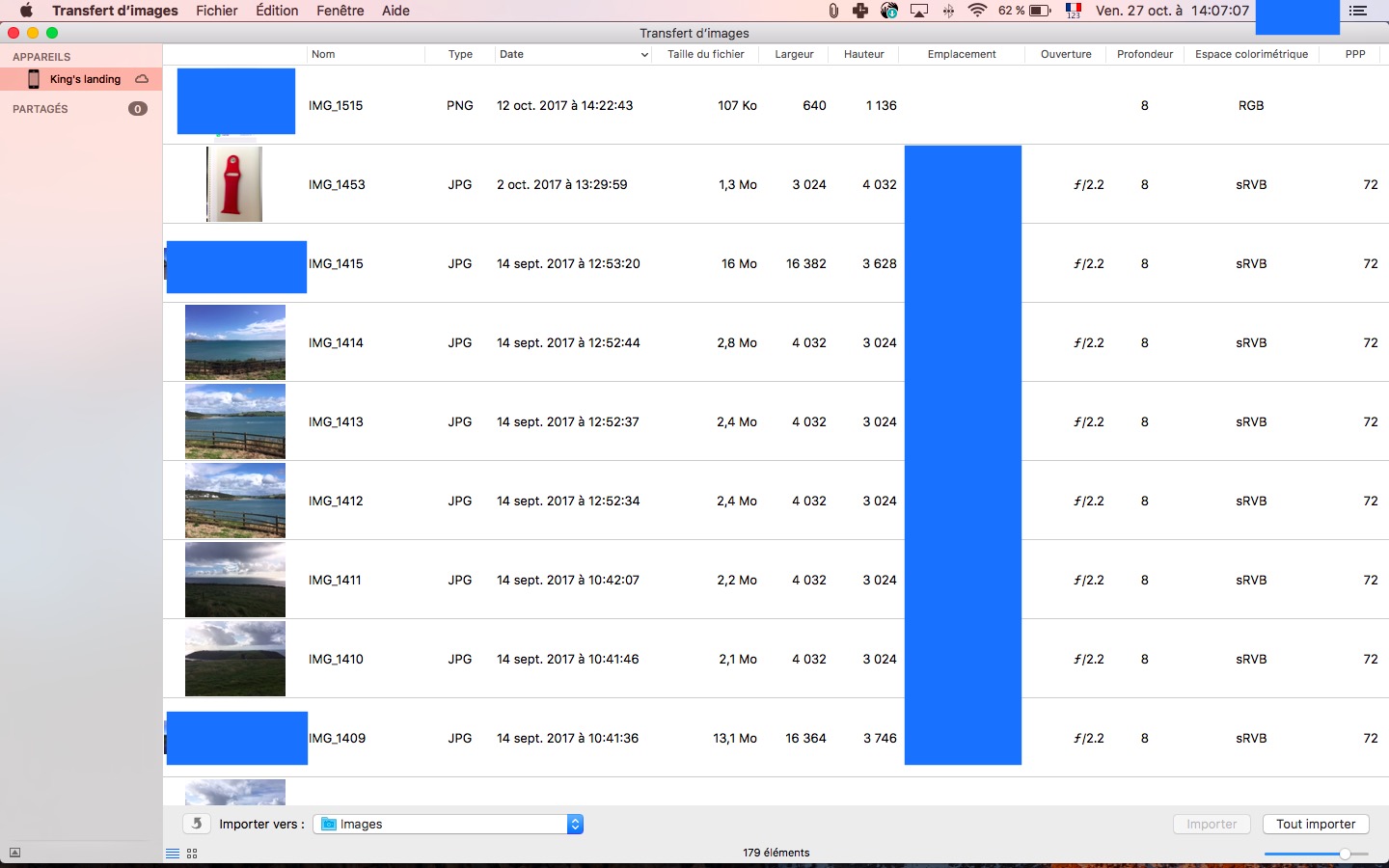Image resolution: width=1389 pixels, height=868 pixels.
Task: Sort by the Profondeur column header
Action: tap(1145, 54)
